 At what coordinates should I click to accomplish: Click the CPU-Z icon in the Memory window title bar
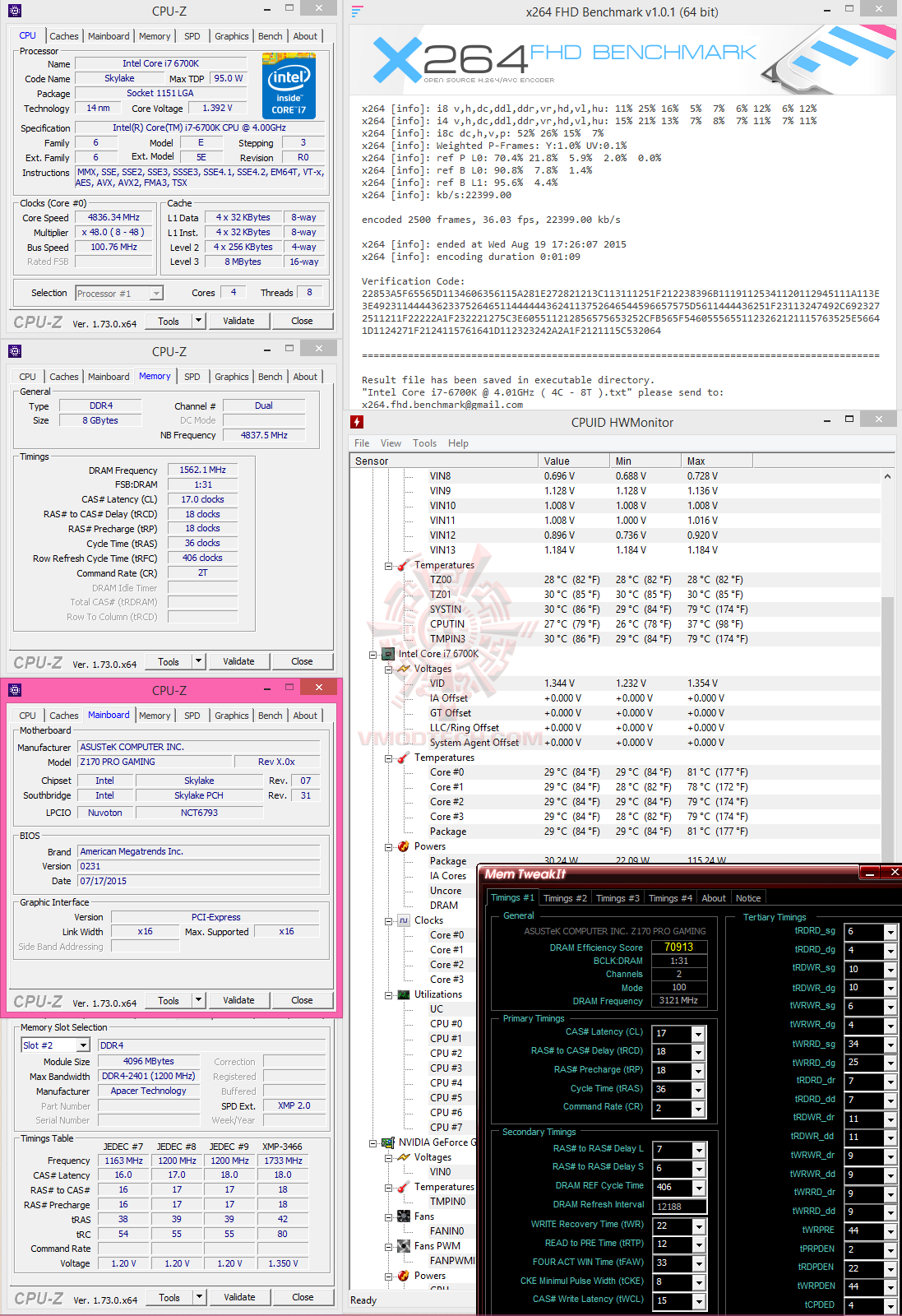click(x=15, y=351)
